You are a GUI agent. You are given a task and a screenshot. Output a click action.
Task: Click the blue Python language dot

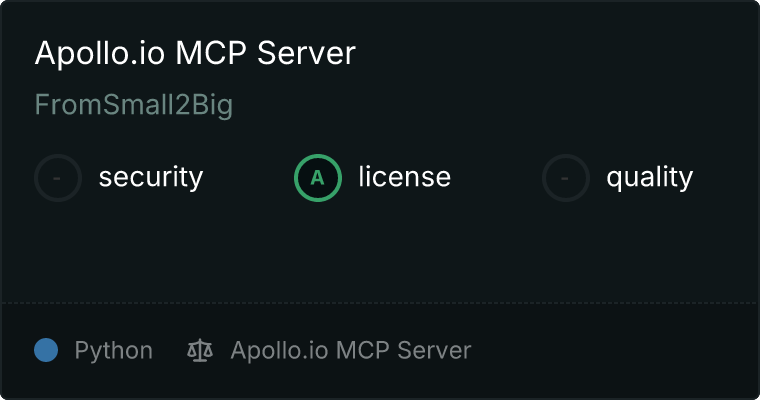coord(46,350)
